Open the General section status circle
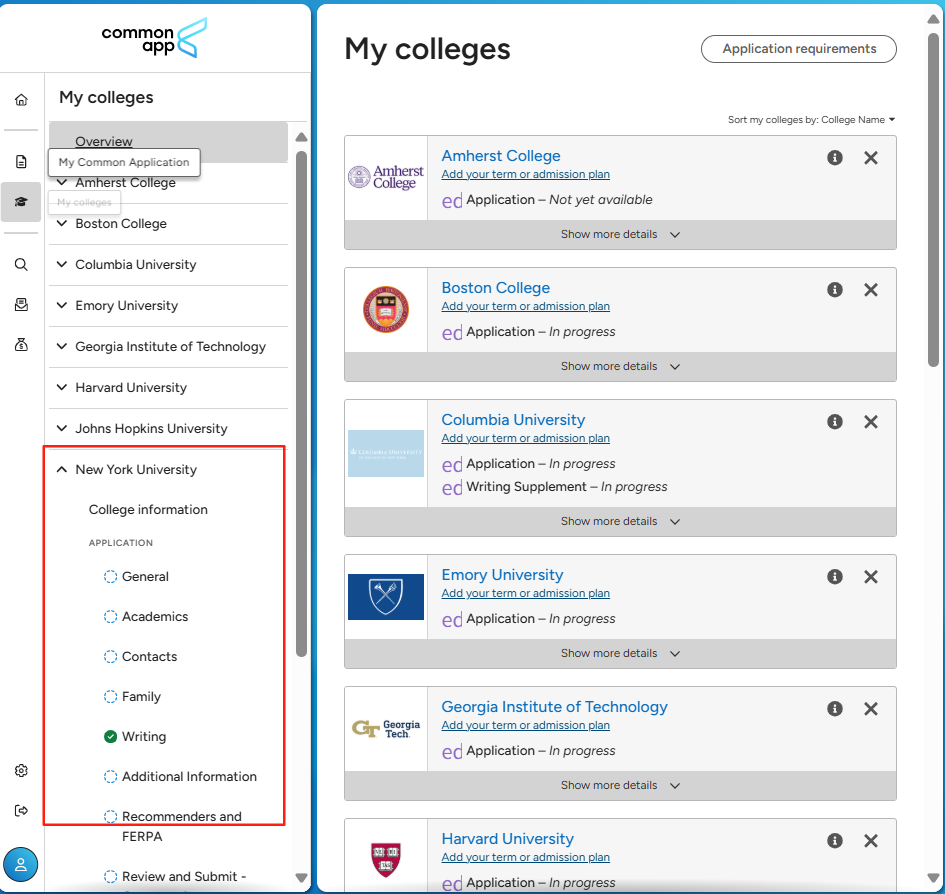Image resolution: width=945 pixels, height=894 pixels. [111, 577]
